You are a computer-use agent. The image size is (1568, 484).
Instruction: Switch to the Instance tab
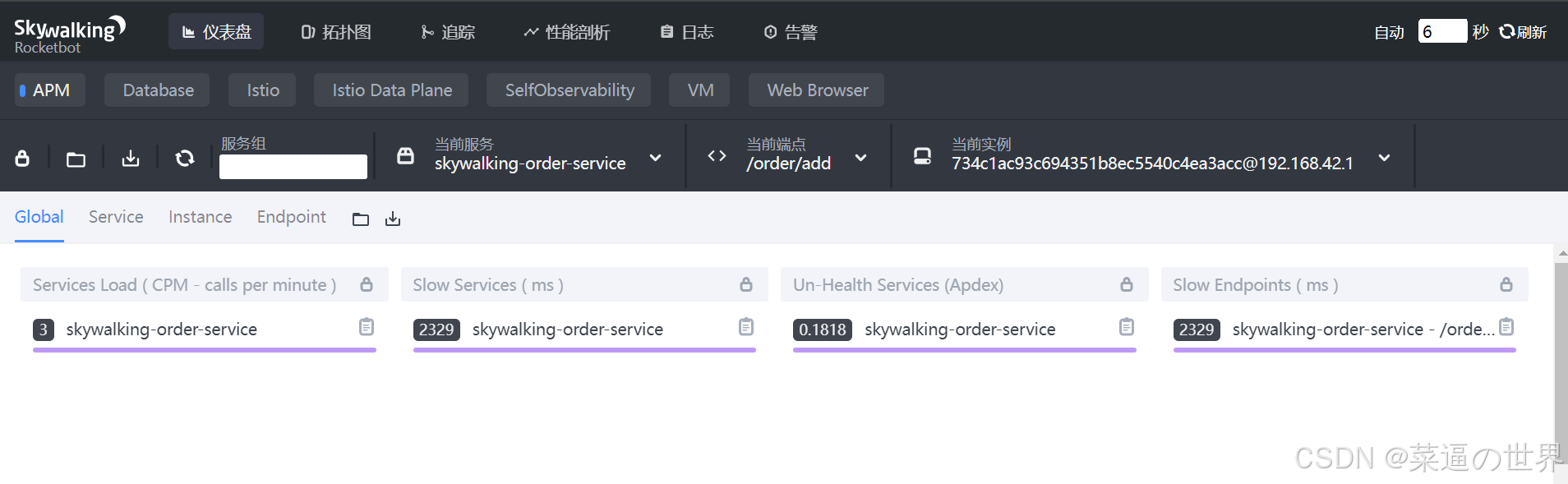[x=200, y=217]
